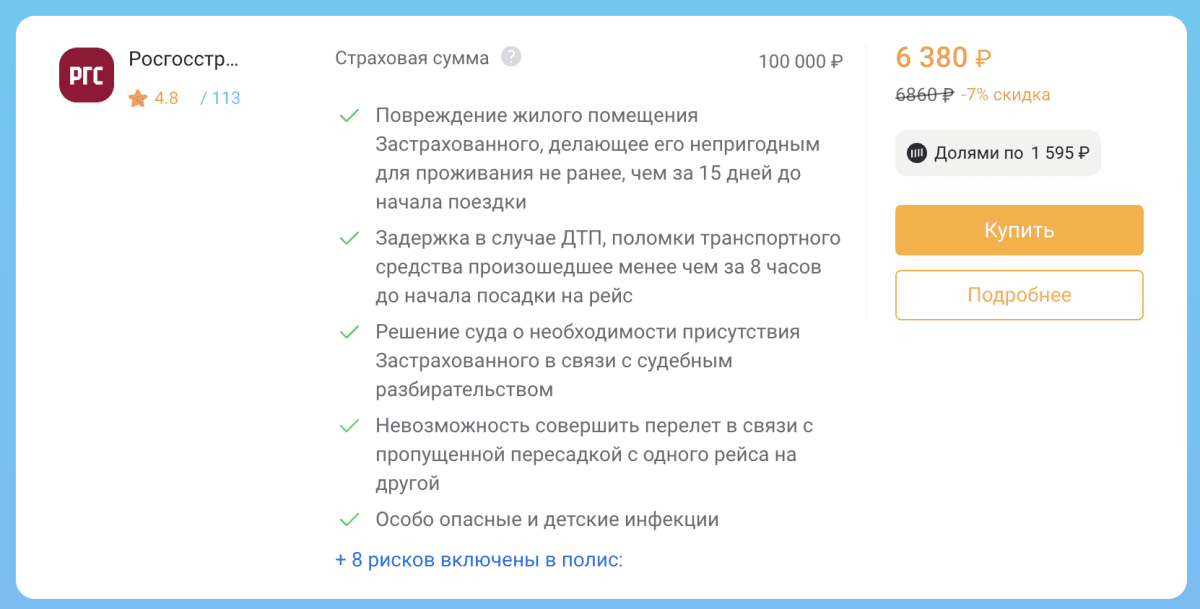The height and width of the screenshot is (609, 1200).
Task: Click the 4.8 rating value
Action: [x=166, y=99]
